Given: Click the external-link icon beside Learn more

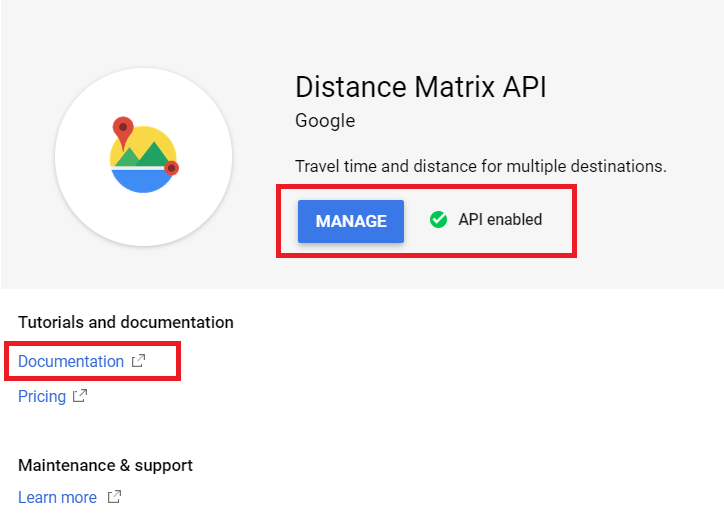Looking at the screenshot, I should click(114, 497).
